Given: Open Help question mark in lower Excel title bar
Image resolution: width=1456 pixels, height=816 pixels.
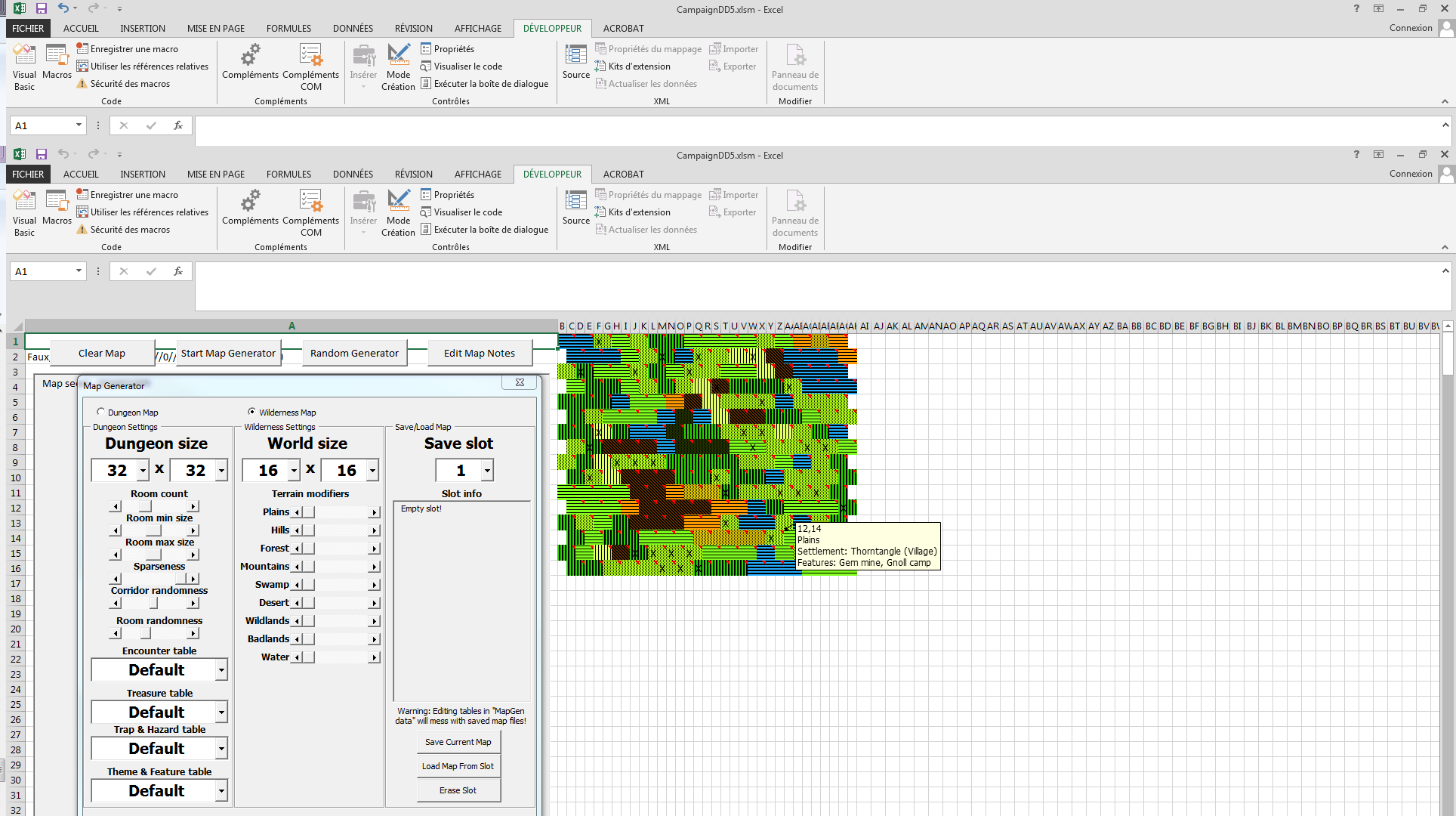Looking at the screenshot, I should pos(1356,154).
